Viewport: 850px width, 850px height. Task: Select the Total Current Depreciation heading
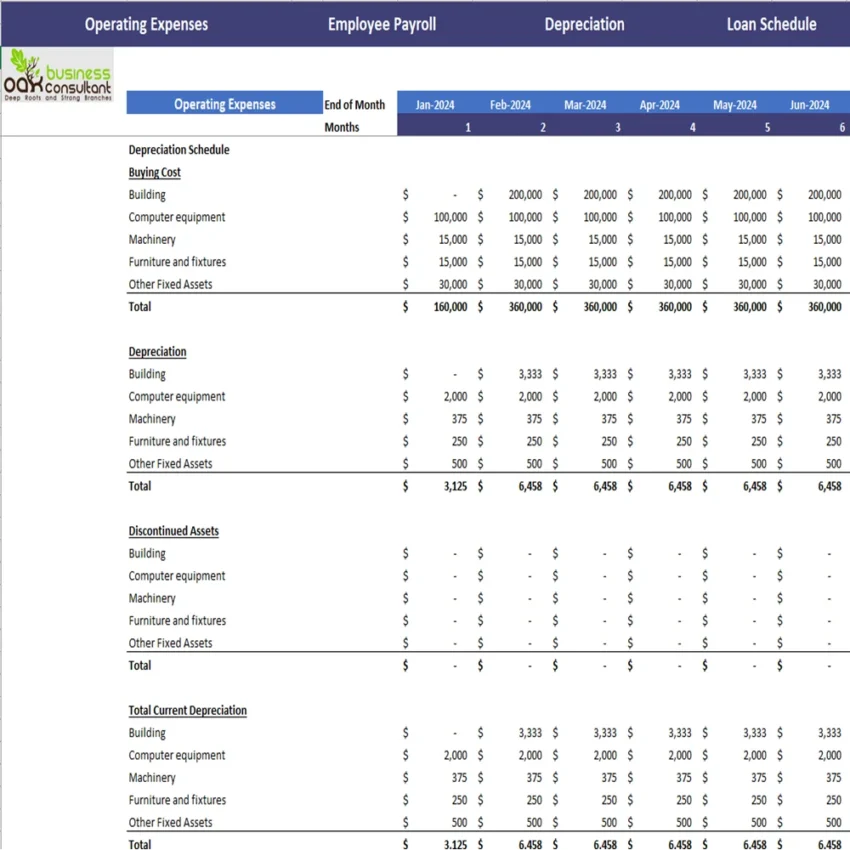point(187,710)
